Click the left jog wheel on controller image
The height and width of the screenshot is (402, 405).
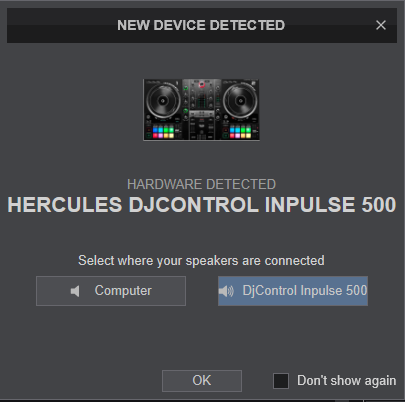tap(163, 100)
